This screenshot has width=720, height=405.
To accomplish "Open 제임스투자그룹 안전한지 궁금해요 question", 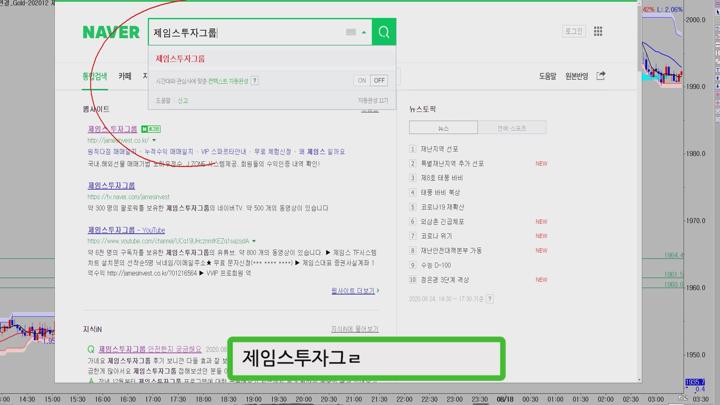I will tap(150, 349).
